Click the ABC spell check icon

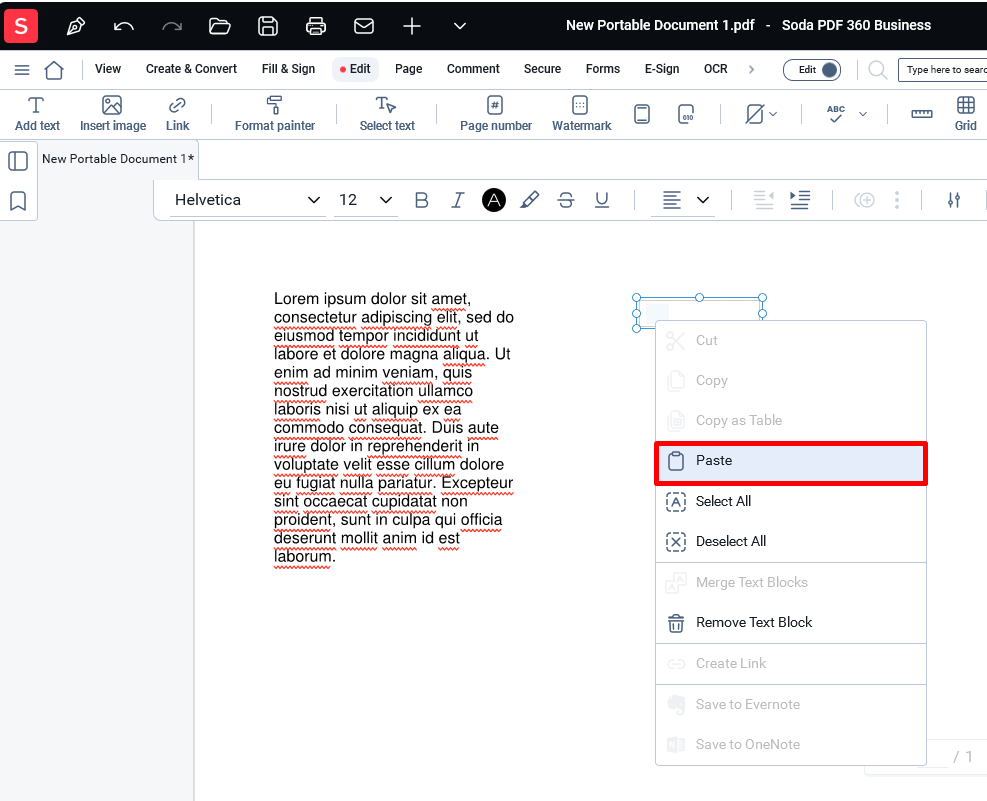point(836,114)
